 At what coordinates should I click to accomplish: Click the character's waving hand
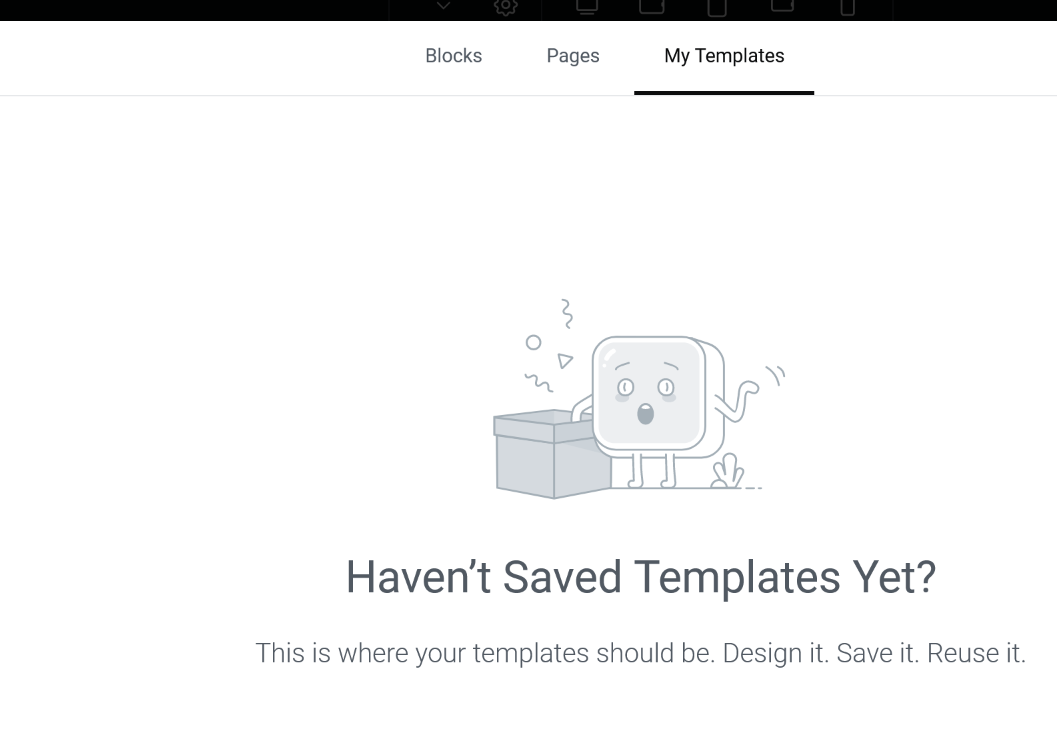pos(750,389)
